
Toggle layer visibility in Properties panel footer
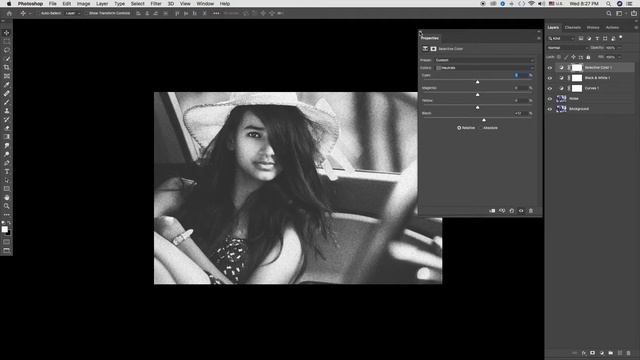tap(521, 211)
